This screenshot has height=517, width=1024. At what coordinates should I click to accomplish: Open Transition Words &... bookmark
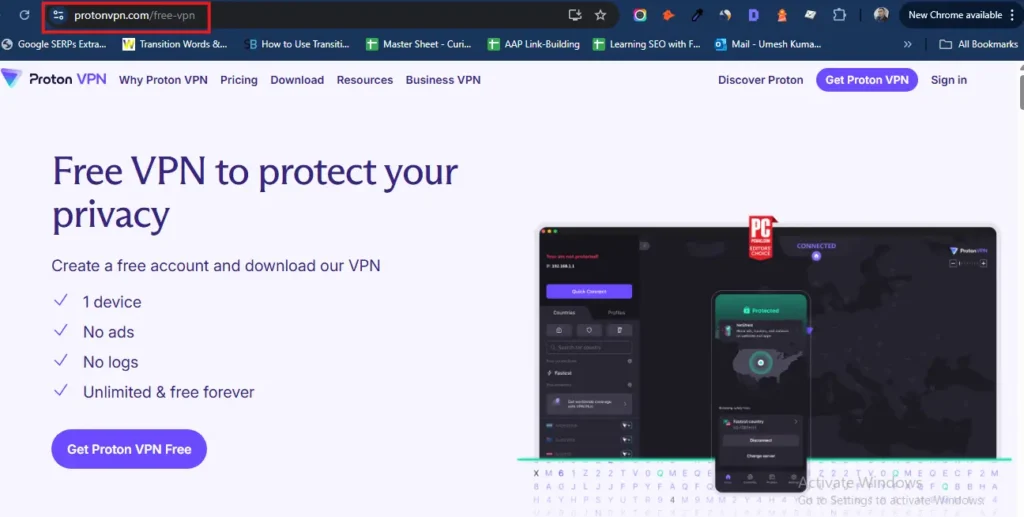pos(175,44)
